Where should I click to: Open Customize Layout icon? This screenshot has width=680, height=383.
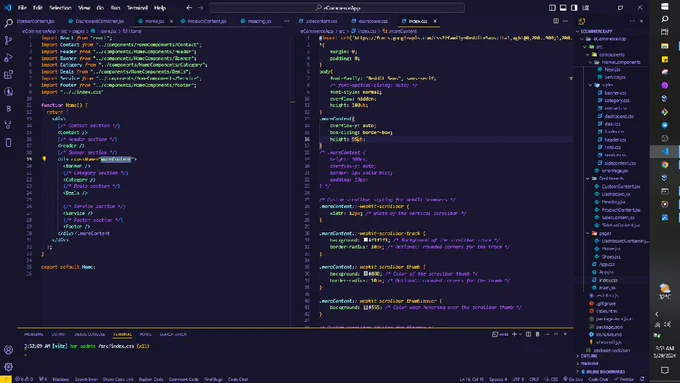point(585,7)
